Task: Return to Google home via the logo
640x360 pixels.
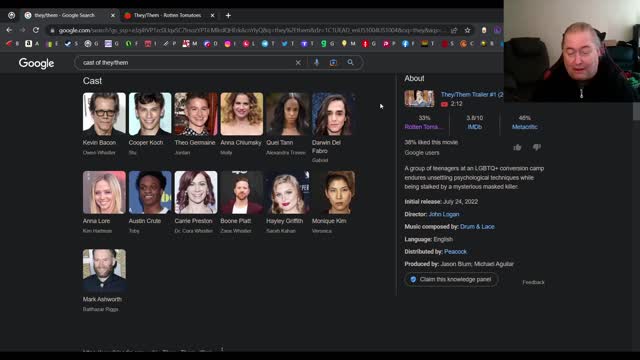Action: 36,63
